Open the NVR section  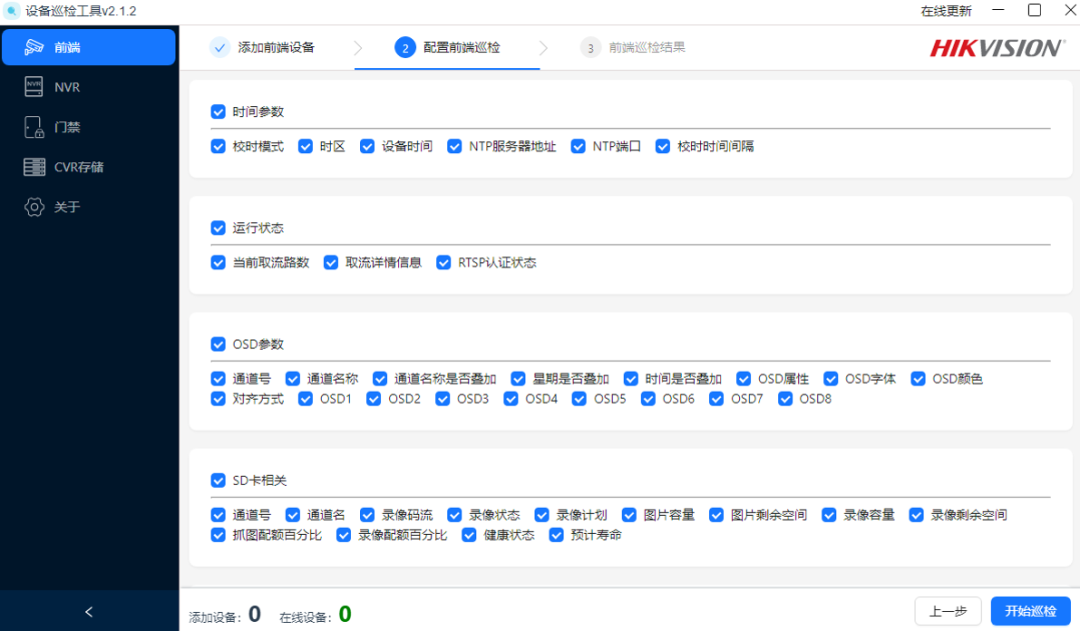(89, 87)
